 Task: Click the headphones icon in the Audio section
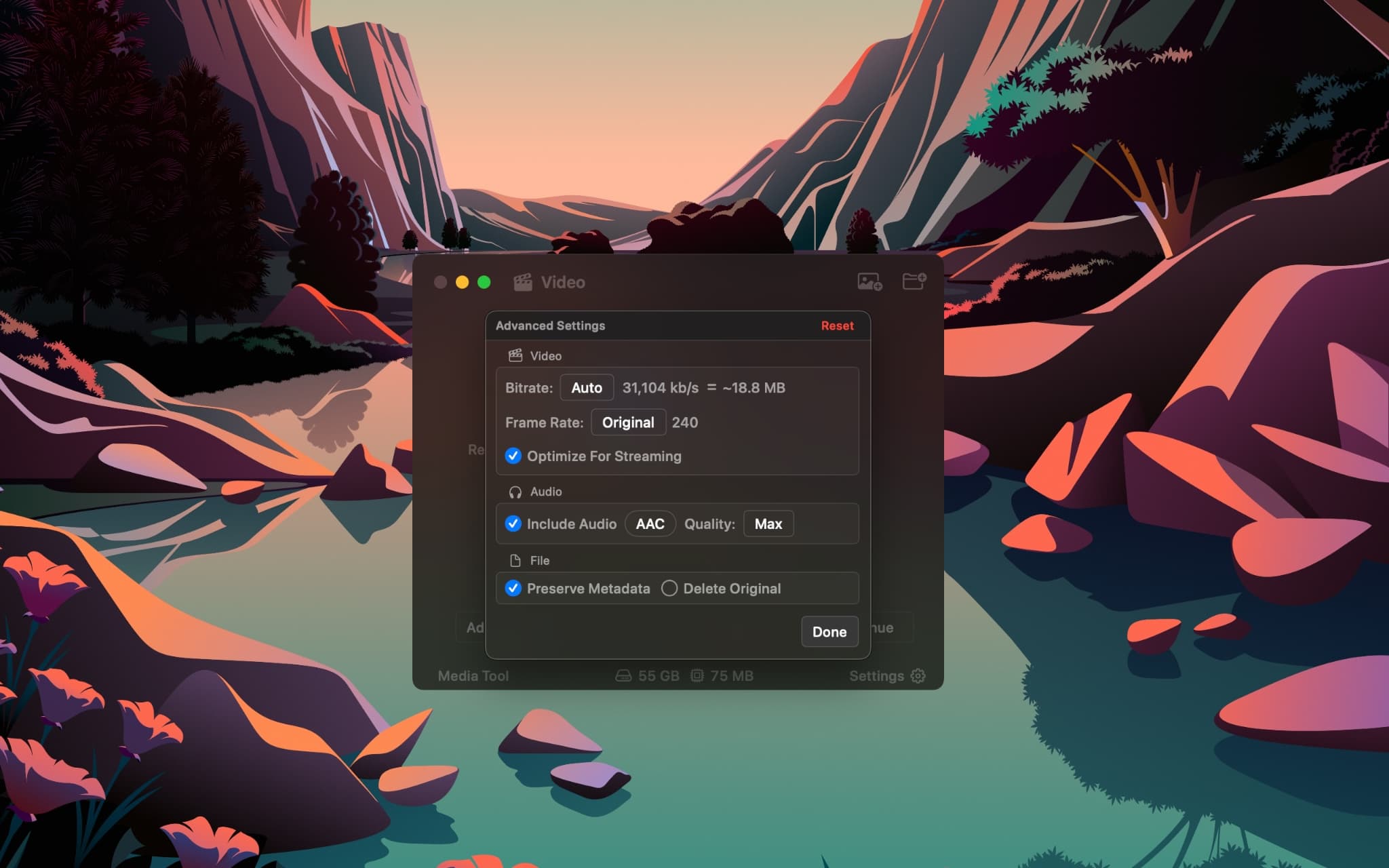coord(515,491)
